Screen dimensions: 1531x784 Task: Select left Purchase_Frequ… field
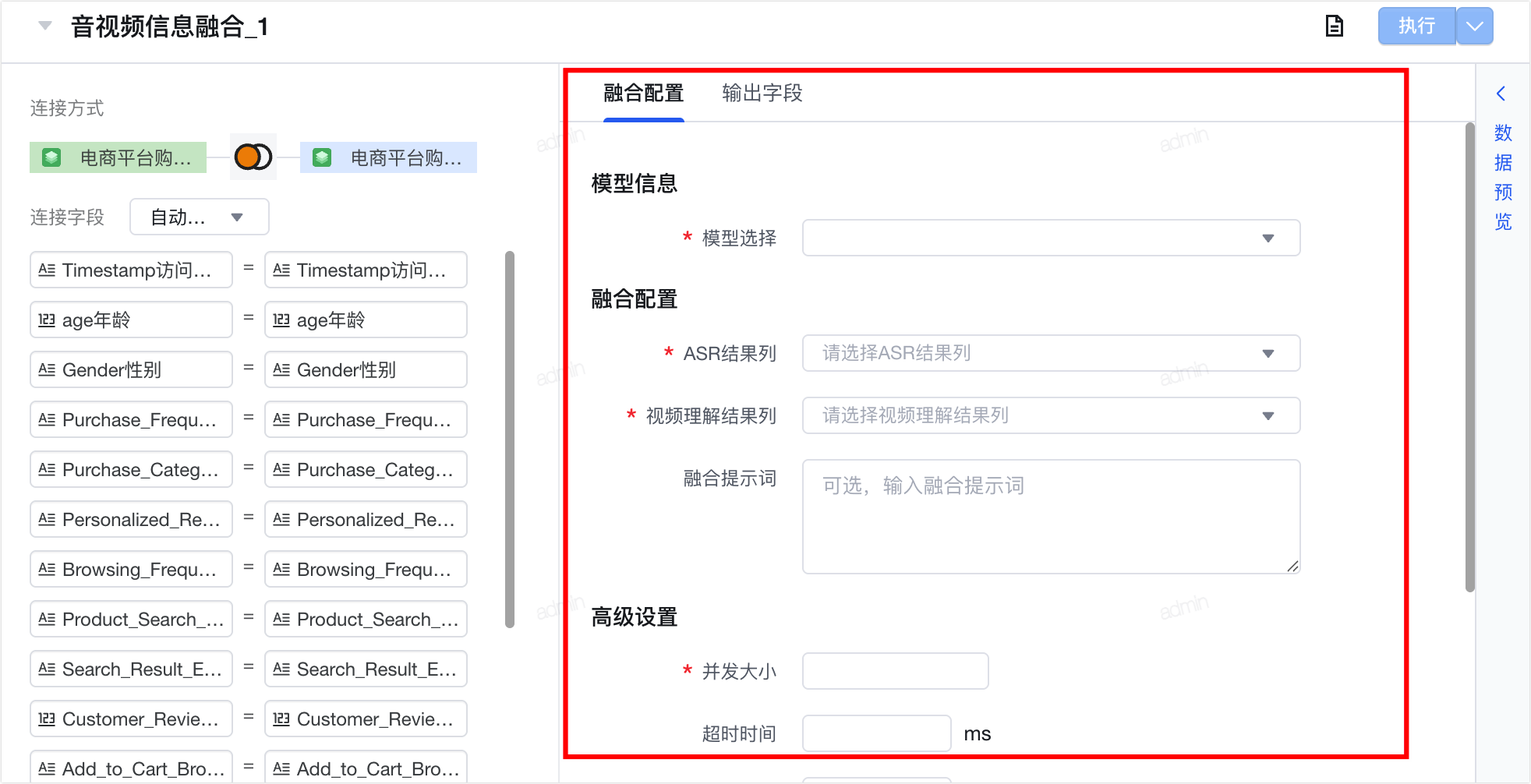click(131, 419)
